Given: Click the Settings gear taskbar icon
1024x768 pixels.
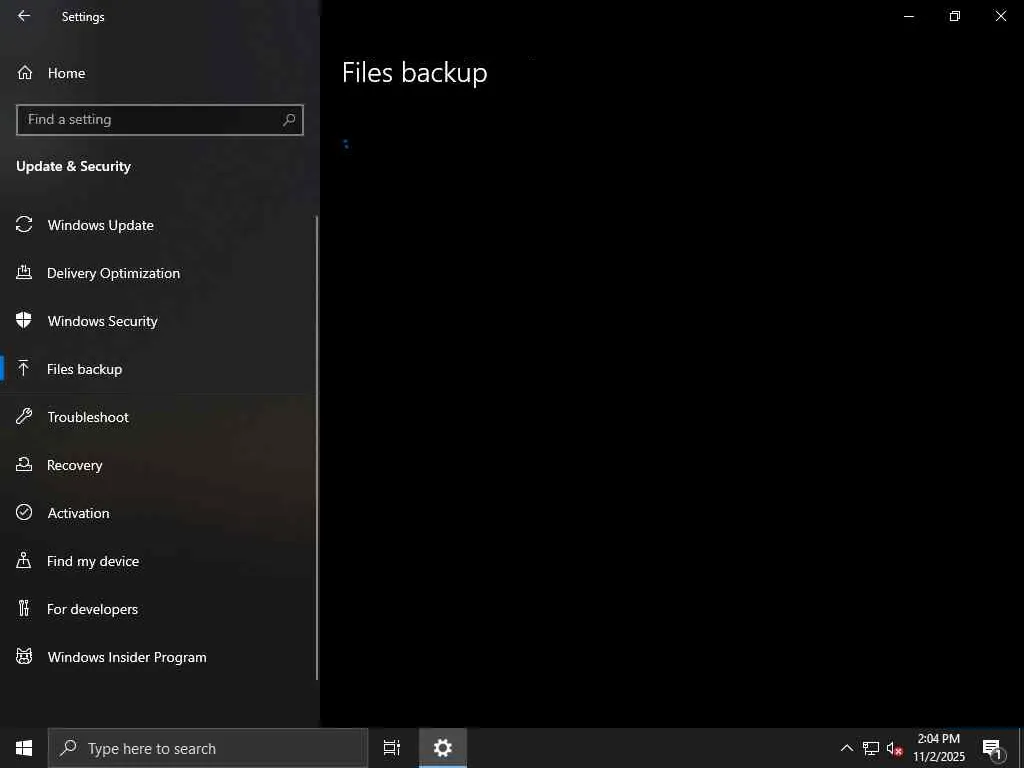Looking at the screenshot, I should (443, 748).
